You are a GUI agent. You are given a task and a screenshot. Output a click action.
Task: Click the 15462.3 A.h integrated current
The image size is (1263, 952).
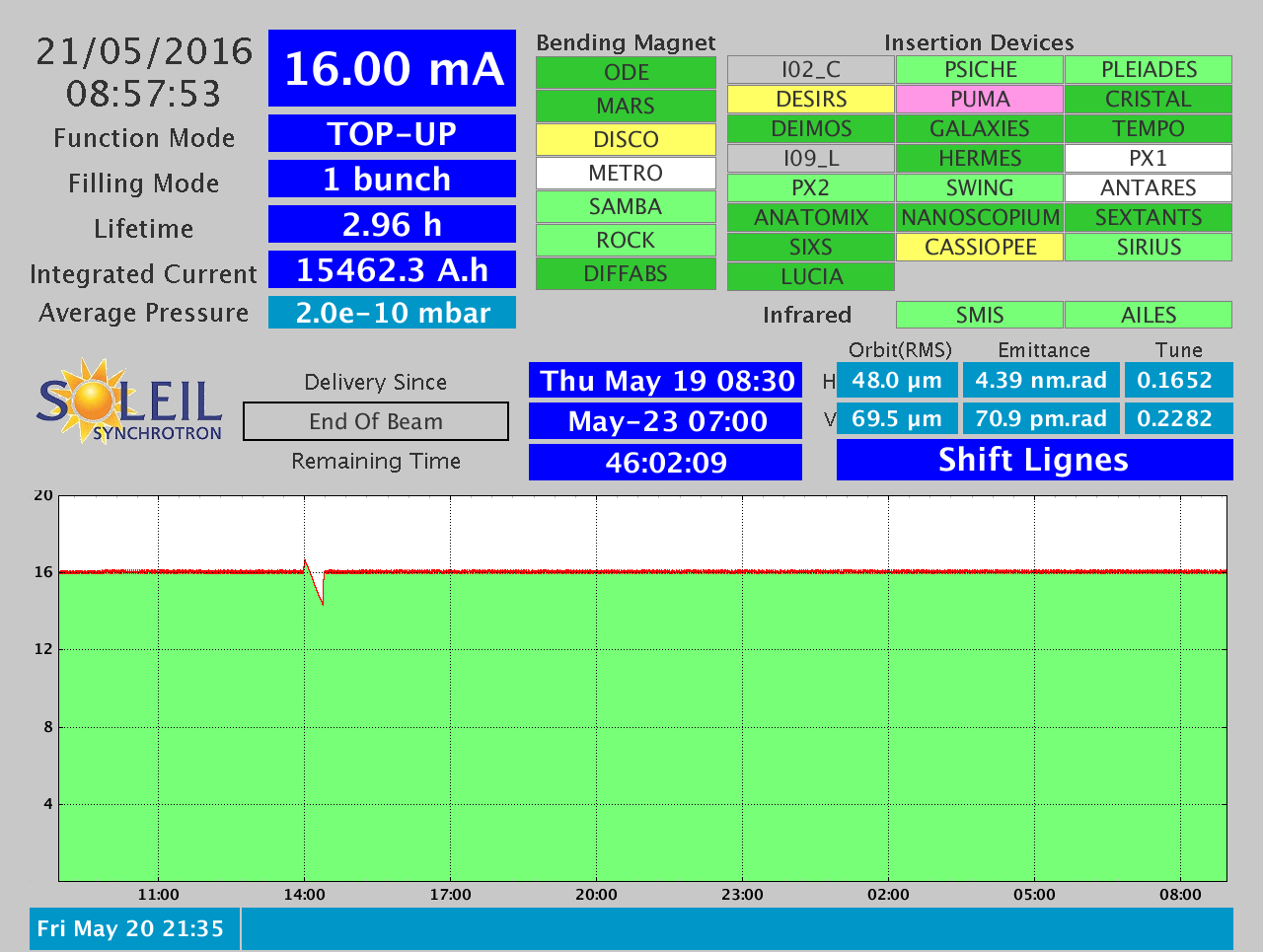click(392, 269)
